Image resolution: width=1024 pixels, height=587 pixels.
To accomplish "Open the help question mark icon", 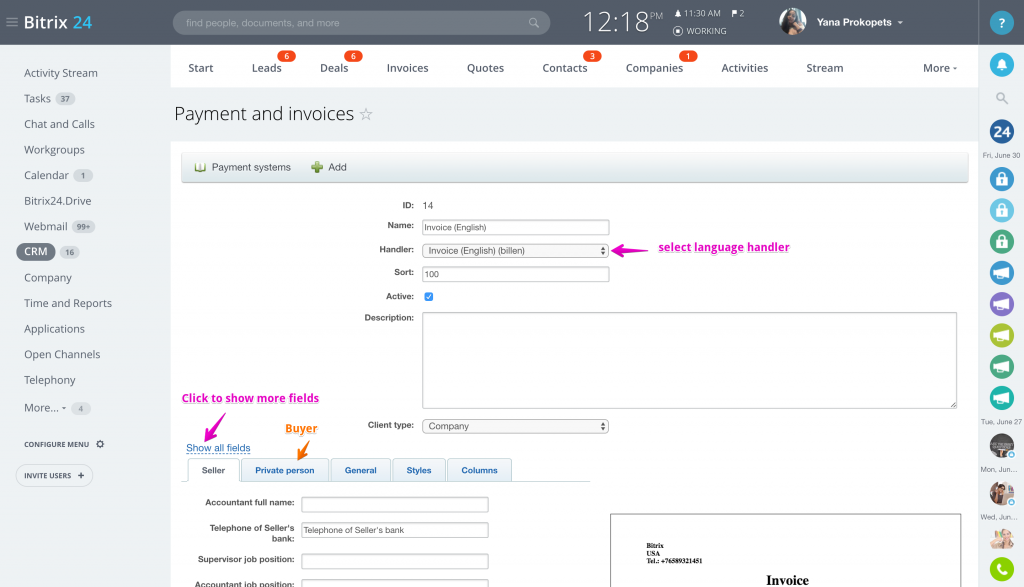I will (1001, 22).
